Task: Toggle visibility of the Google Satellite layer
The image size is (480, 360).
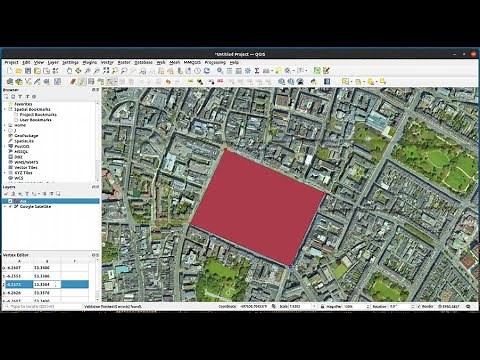Action: click(10, 207)
